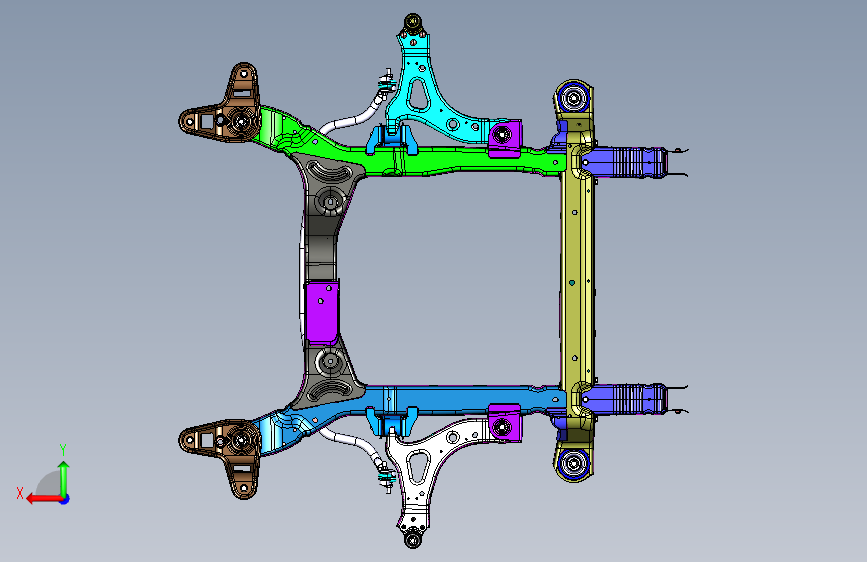Click the green Y axis arrow of triad
Image resolution: width=867 pixels, height=562 pixels.
[x=64, y=478]
